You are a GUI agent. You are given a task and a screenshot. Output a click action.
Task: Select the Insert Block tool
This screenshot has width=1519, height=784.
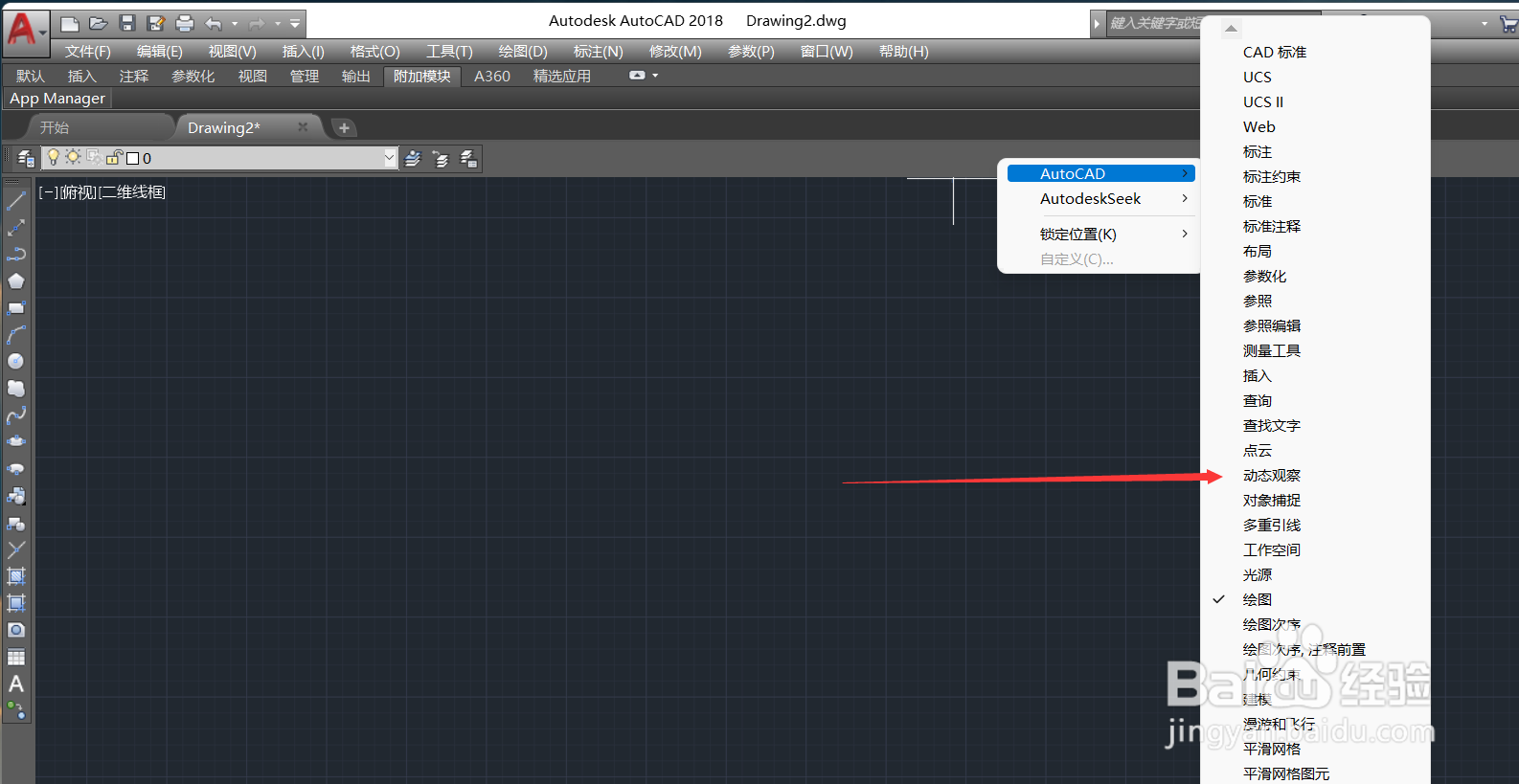pos(16,496)
